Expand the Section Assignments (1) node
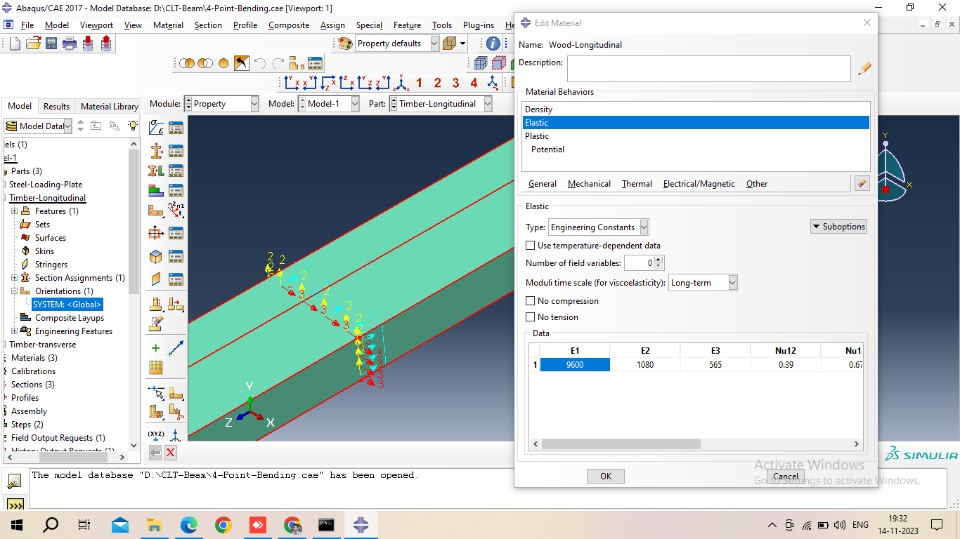The image size is (960, 539). (x=14, y=277)
